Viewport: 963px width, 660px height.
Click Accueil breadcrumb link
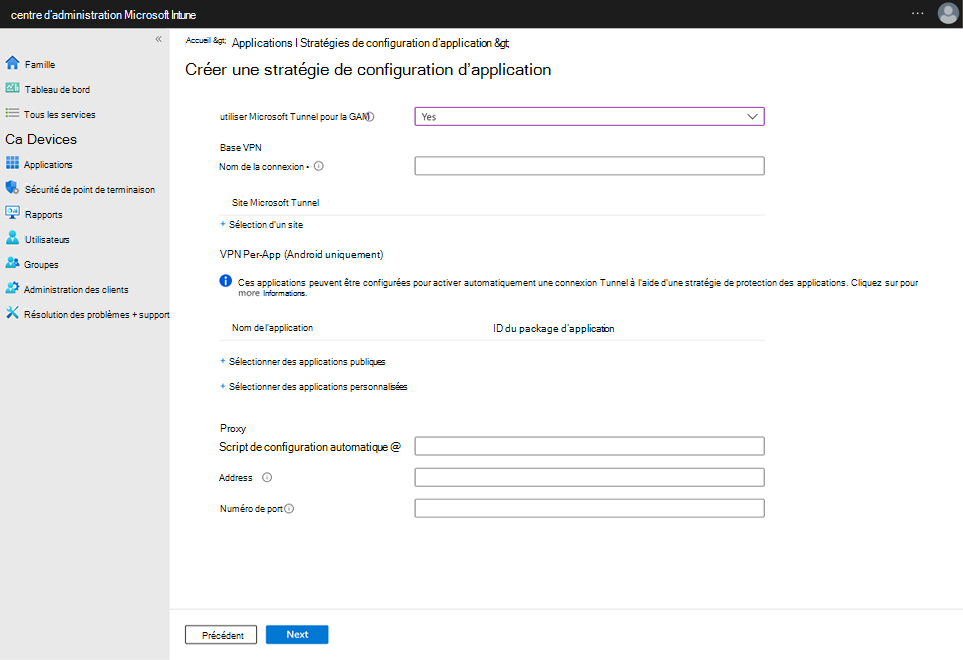click(198, 41)
